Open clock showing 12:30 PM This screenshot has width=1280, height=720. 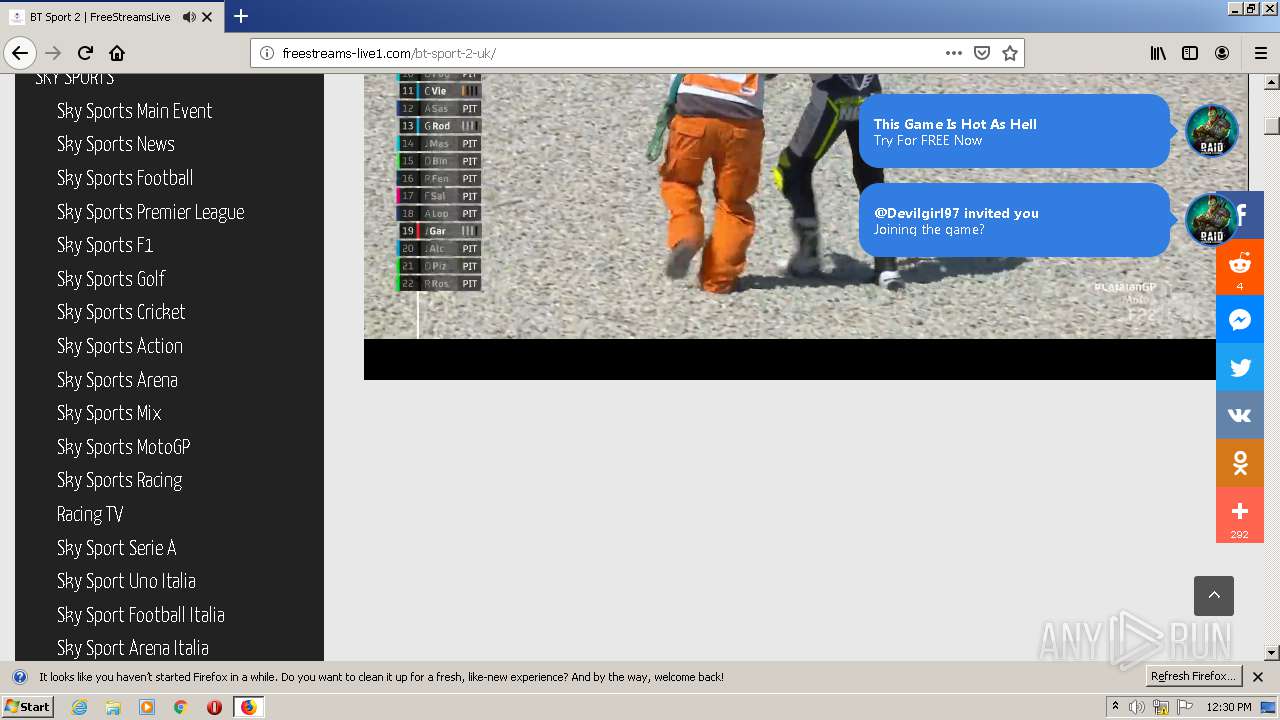(x=1228, y=707)
